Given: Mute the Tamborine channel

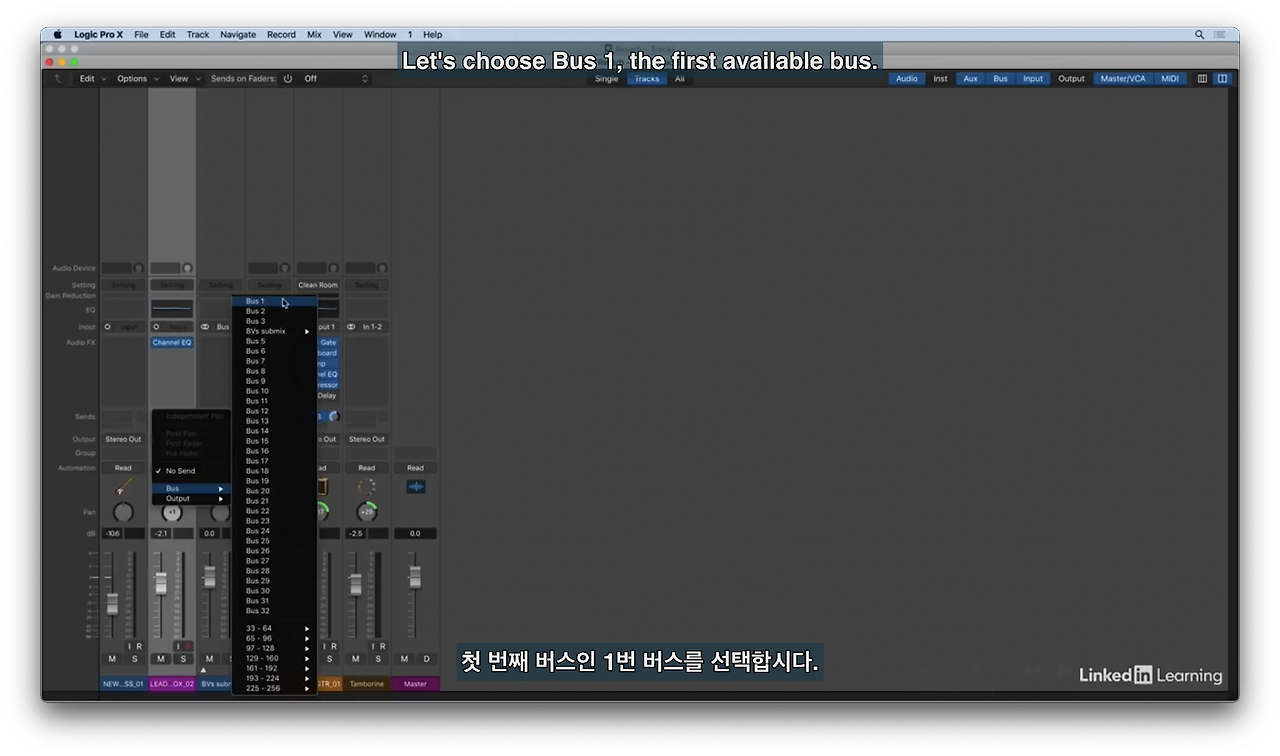Looking at the screenshot, I should click(x=356, y=659).
